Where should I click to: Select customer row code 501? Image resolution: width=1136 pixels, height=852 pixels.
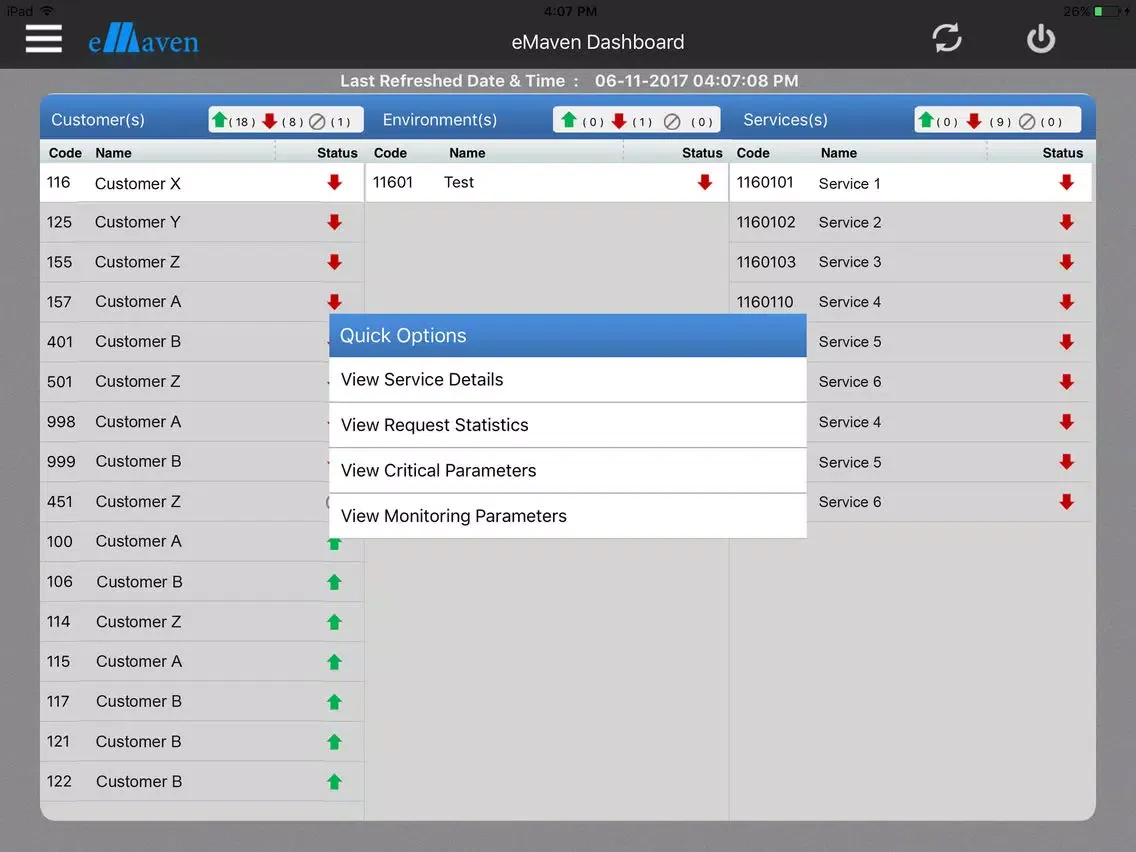(185, 382)
